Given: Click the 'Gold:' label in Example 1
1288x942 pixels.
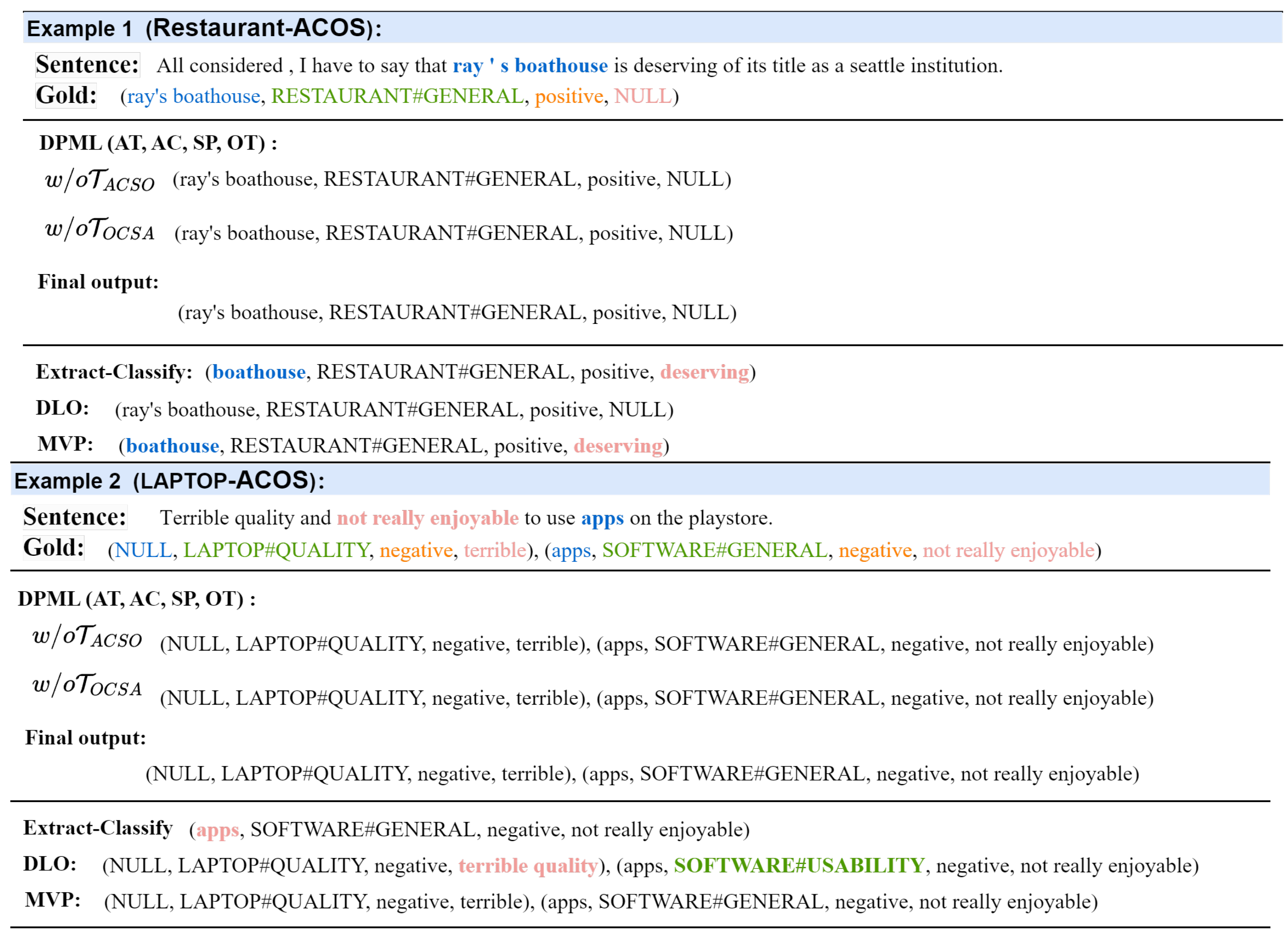Looking at the screenshot, I should [x=66, y=95].
